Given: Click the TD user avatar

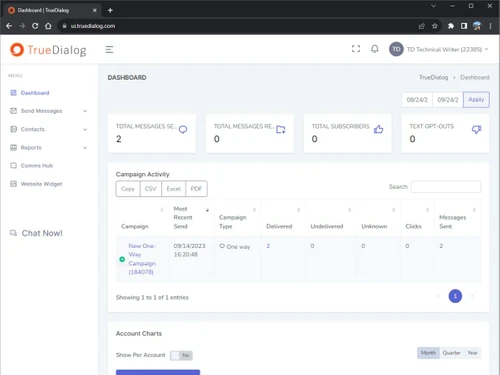Looking at the screenshot, I should 396,49.
